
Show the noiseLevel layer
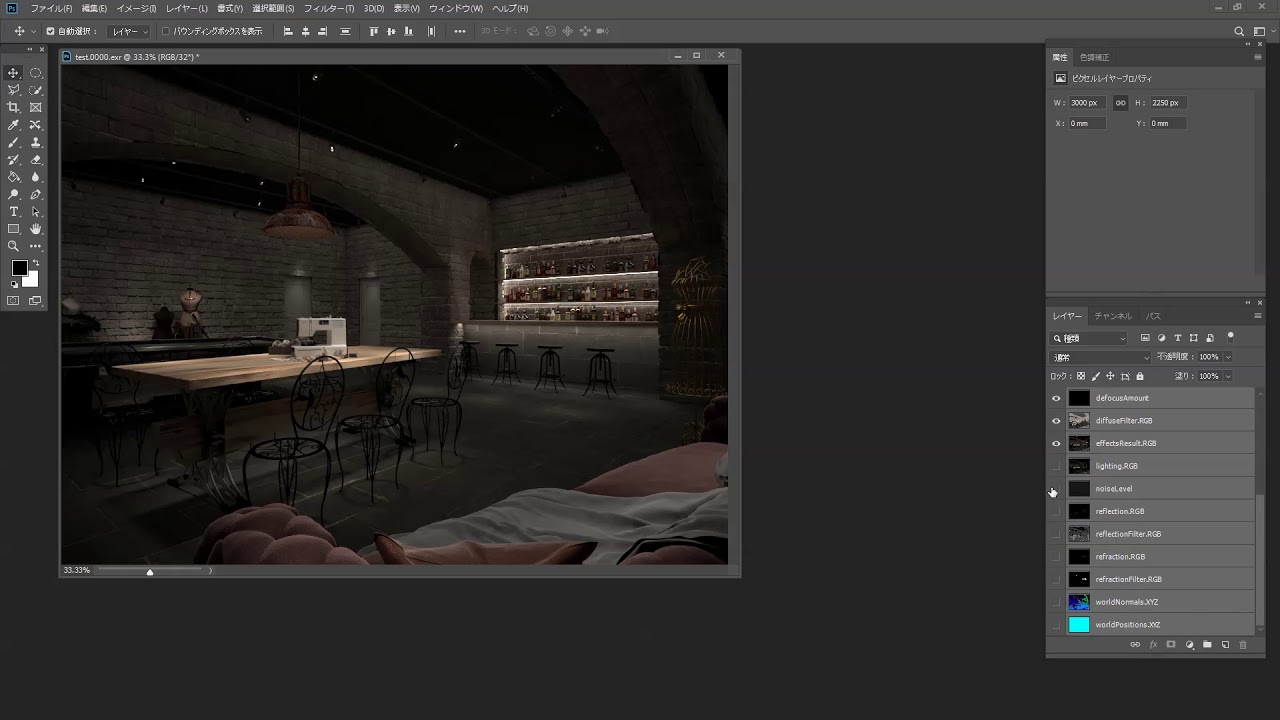(x=1056, y=489)
